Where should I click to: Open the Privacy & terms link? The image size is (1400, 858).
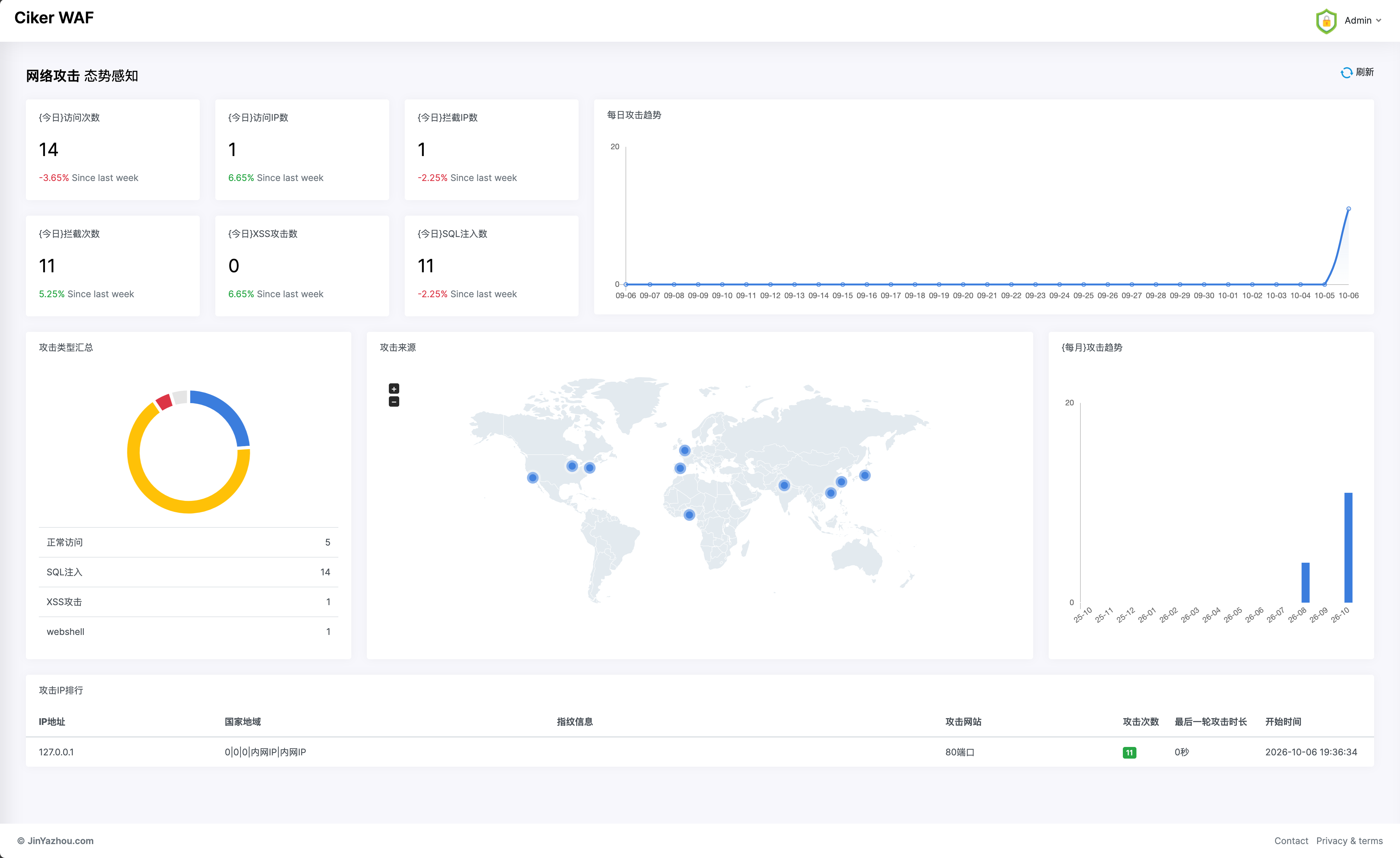tap(1349, 841)
